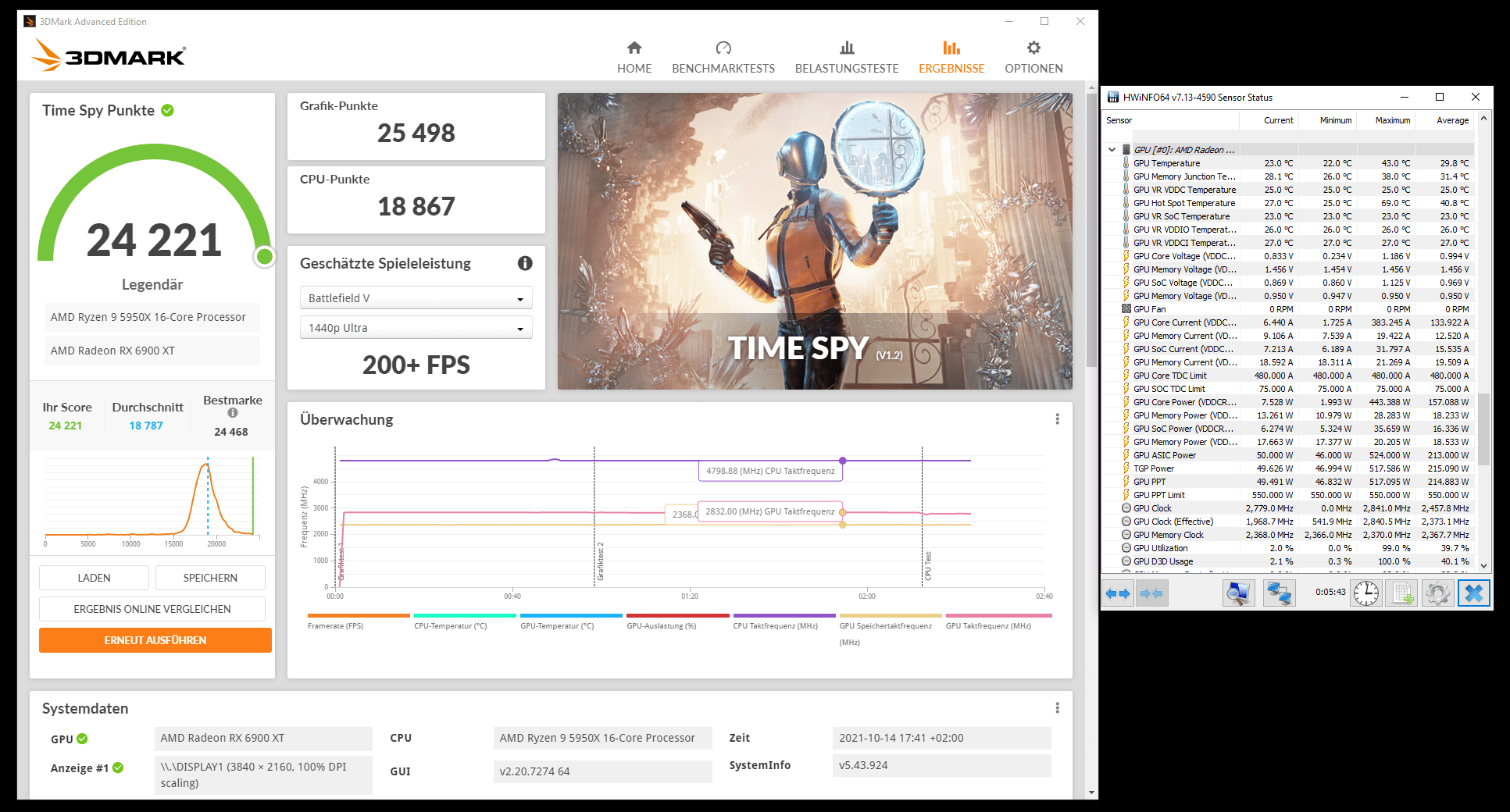The height and width of the screenshot is (812, 1510).
Task: Click thermometer icon of GPU Temperature row
Action: tap(1126, 163)
